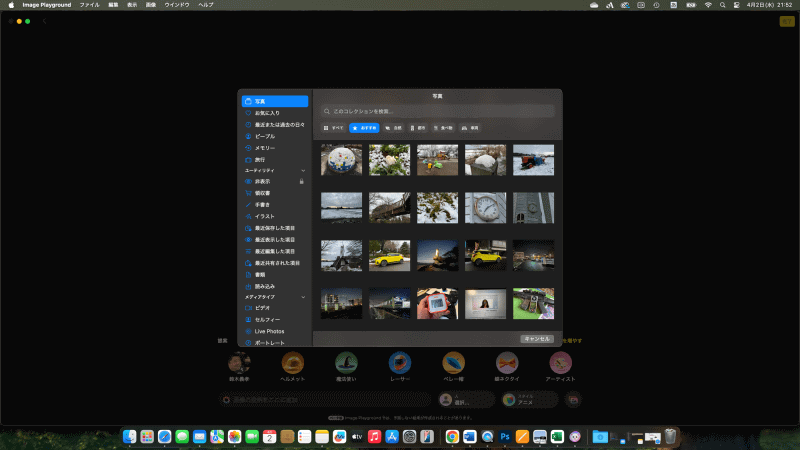Select 手書き (Handwriting) item in sidebar
The width and height of the screenshot is (800, 450).
pyautogui.click(x=262, y=204)
